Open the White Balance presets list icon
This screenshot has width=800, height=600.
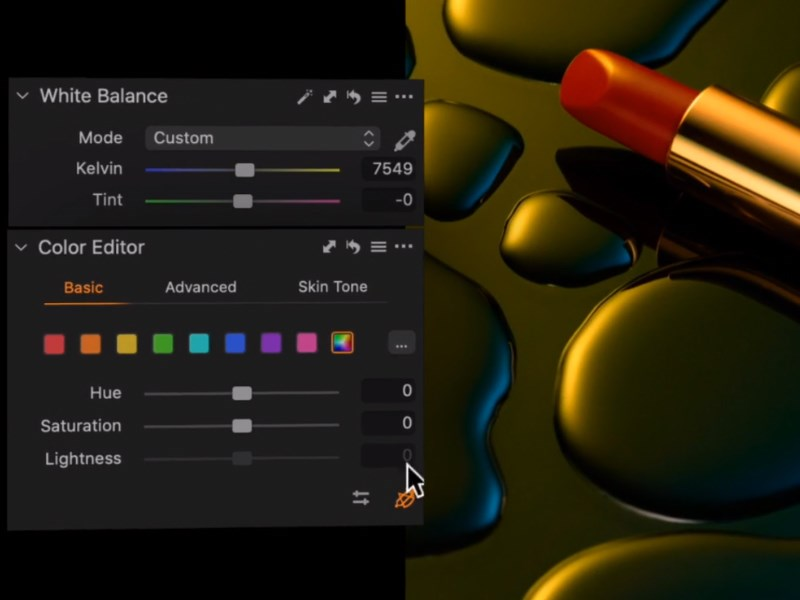(x=379, y=97)
